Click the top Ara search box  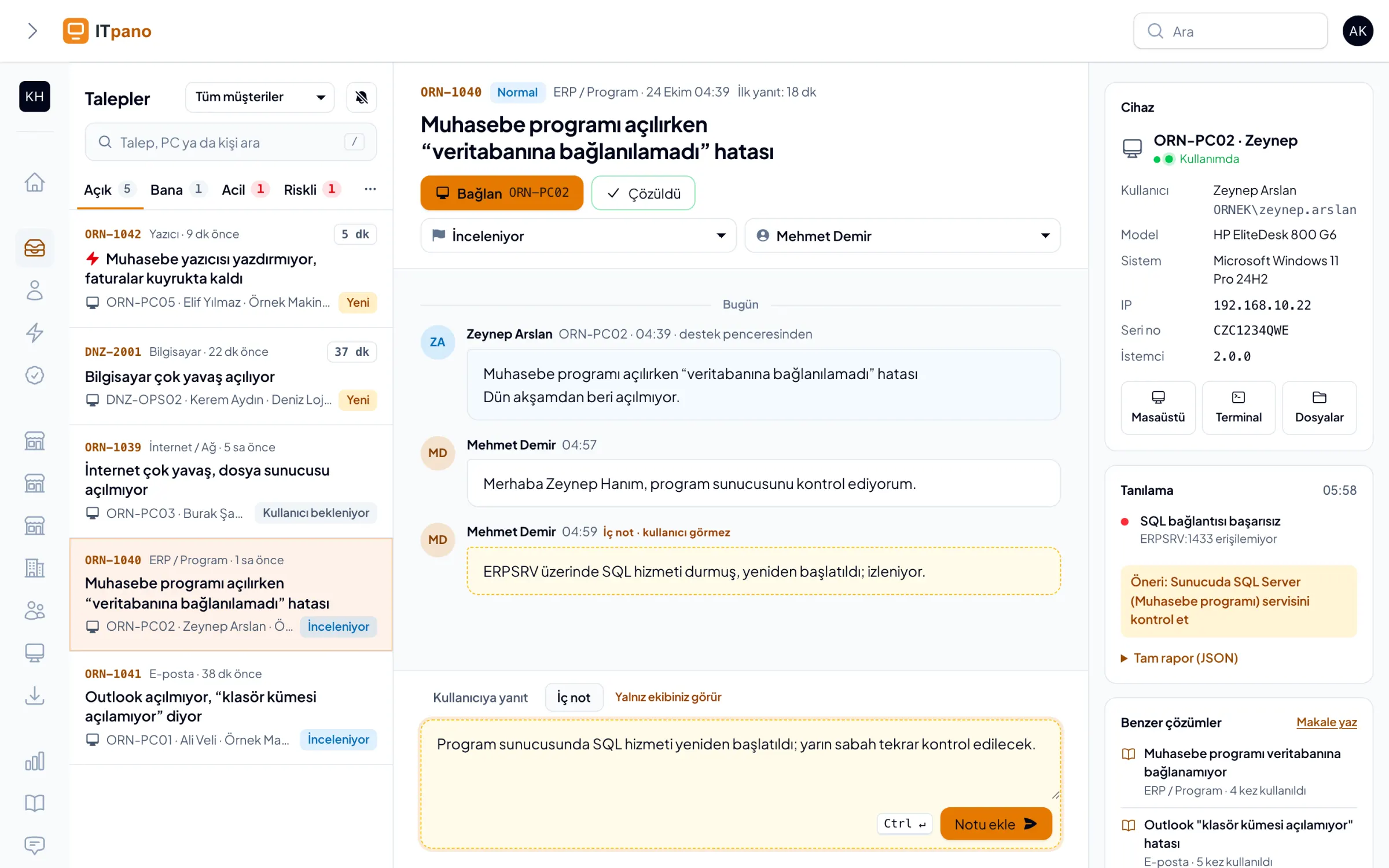coord(1230,31)
